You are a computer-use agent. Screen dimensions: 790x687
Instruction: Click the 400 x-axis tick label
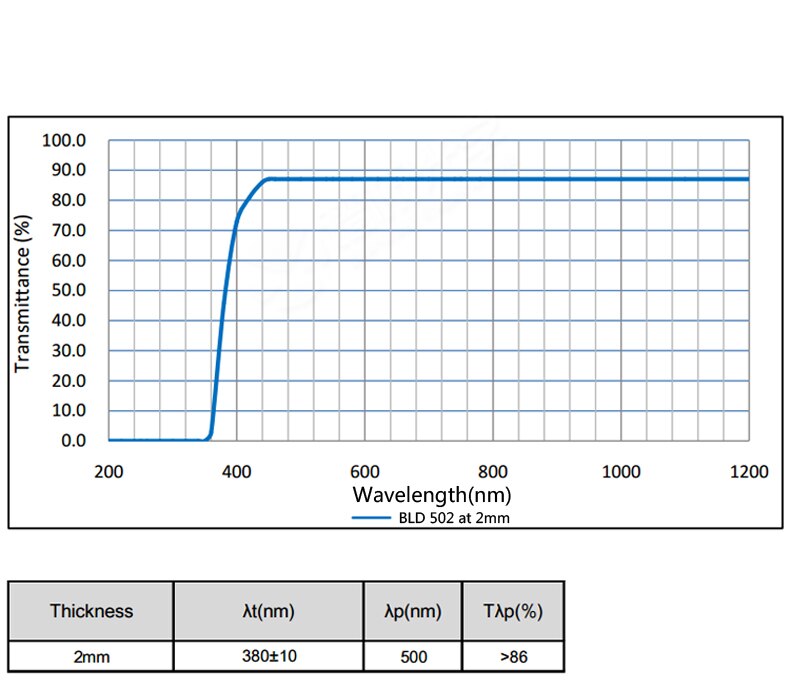236,472
